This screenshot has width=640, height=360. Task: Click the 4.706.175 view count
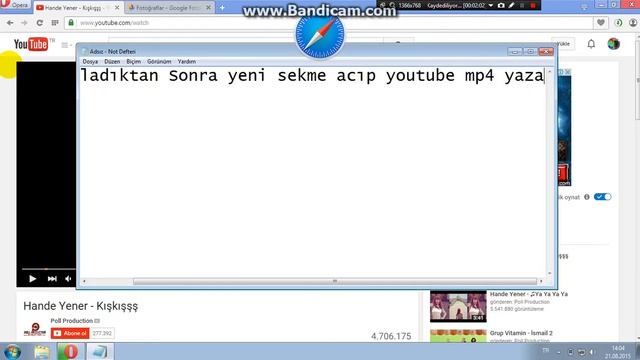coord(391,336)
